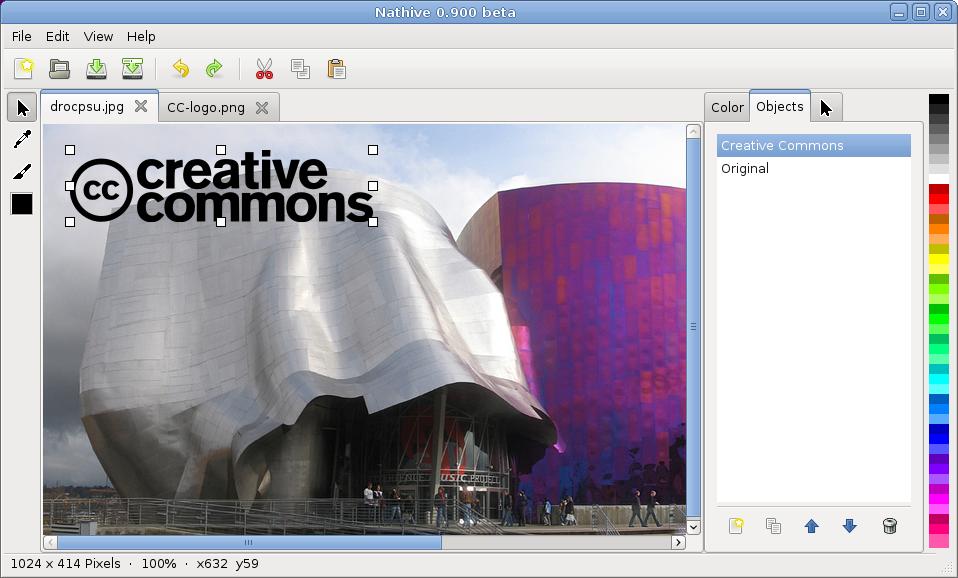The width and height of the screenshot is (958, 578).
Task: Click the scroll down arrow of canvas
Action: [693, 526]
